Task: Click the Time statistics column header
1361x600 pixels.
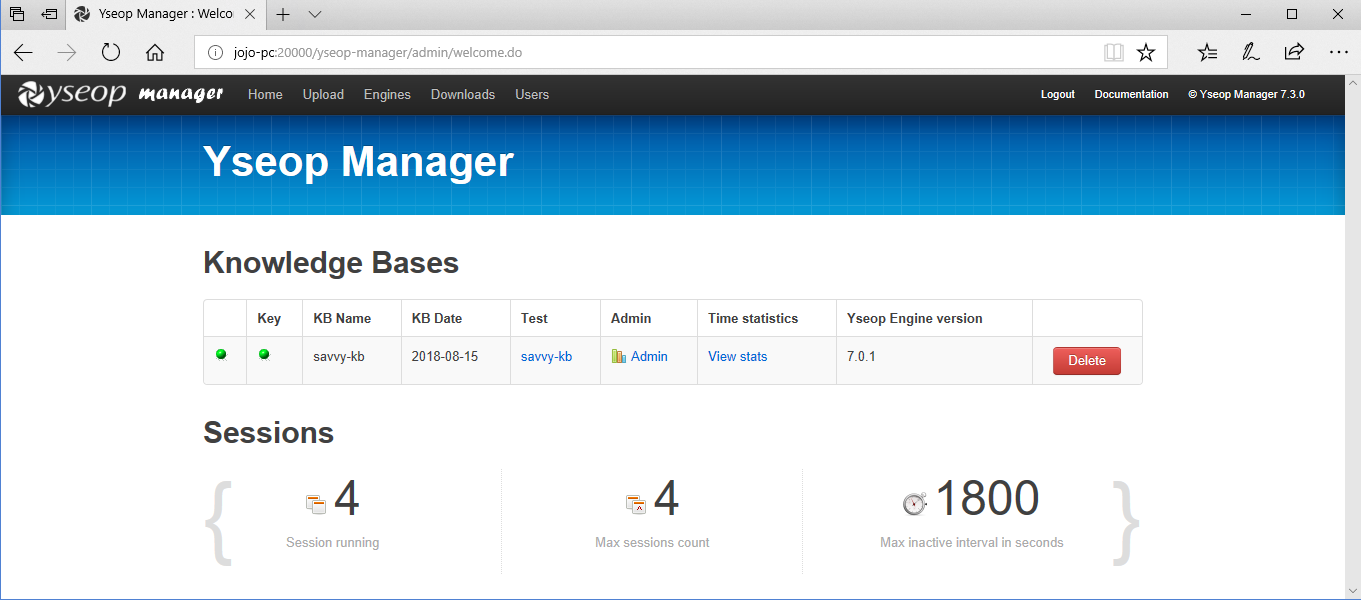Action: click(753, 318)
